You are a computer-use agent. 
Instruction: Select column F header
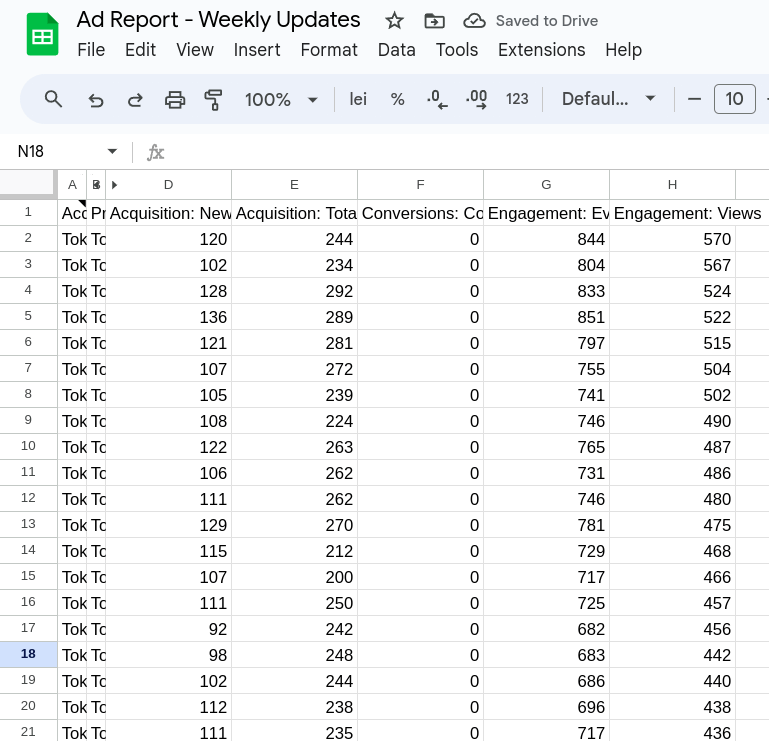tap(420, 184)
